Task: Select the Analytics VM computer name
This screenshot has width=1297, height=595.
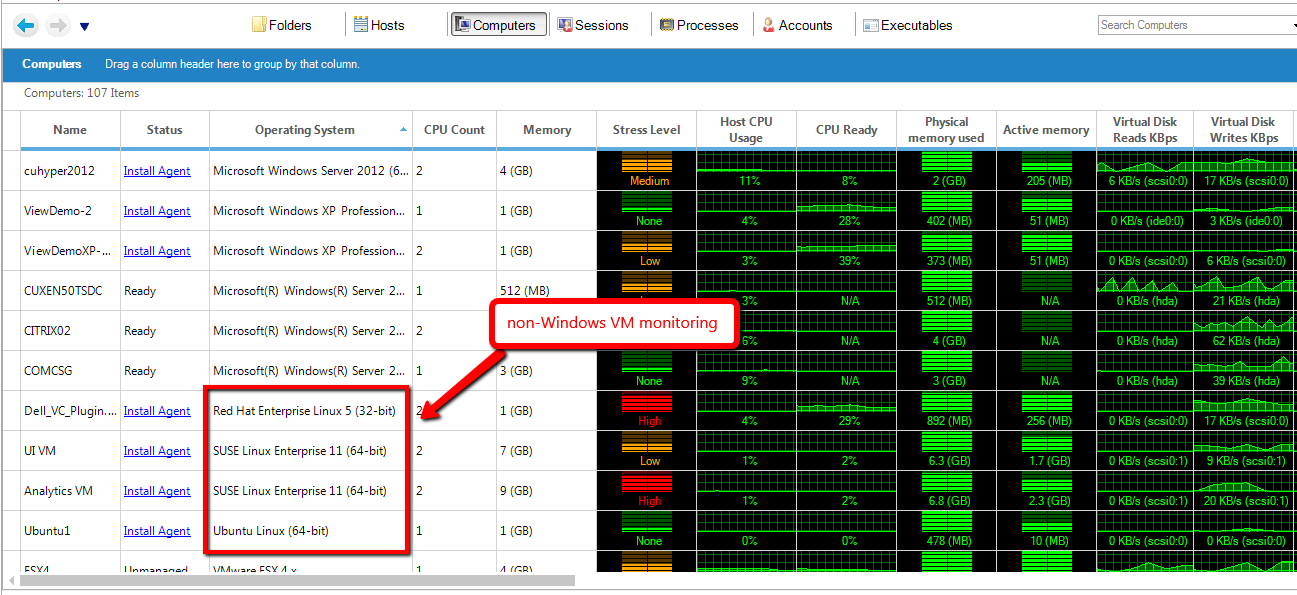Action: [x=58, y=491]
